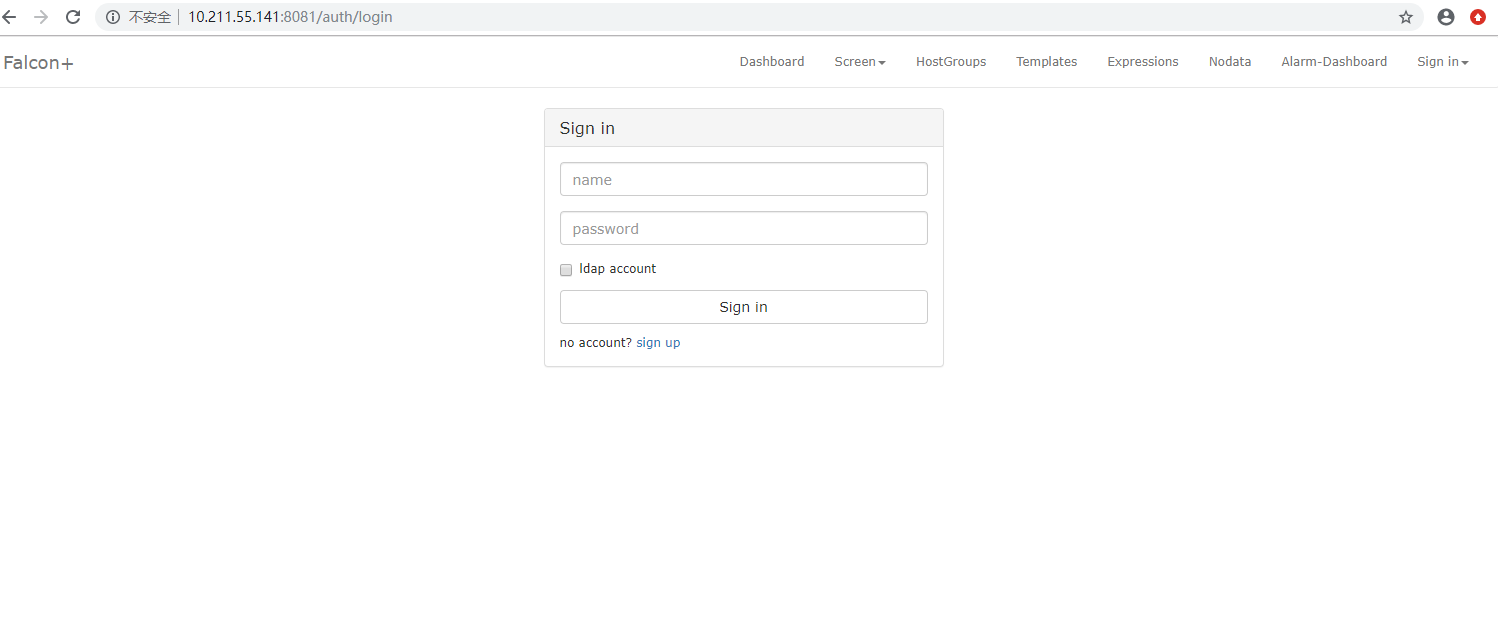Enable the ldap account checkbox
Screen dimensions: 1498x623
click(566, 270)
